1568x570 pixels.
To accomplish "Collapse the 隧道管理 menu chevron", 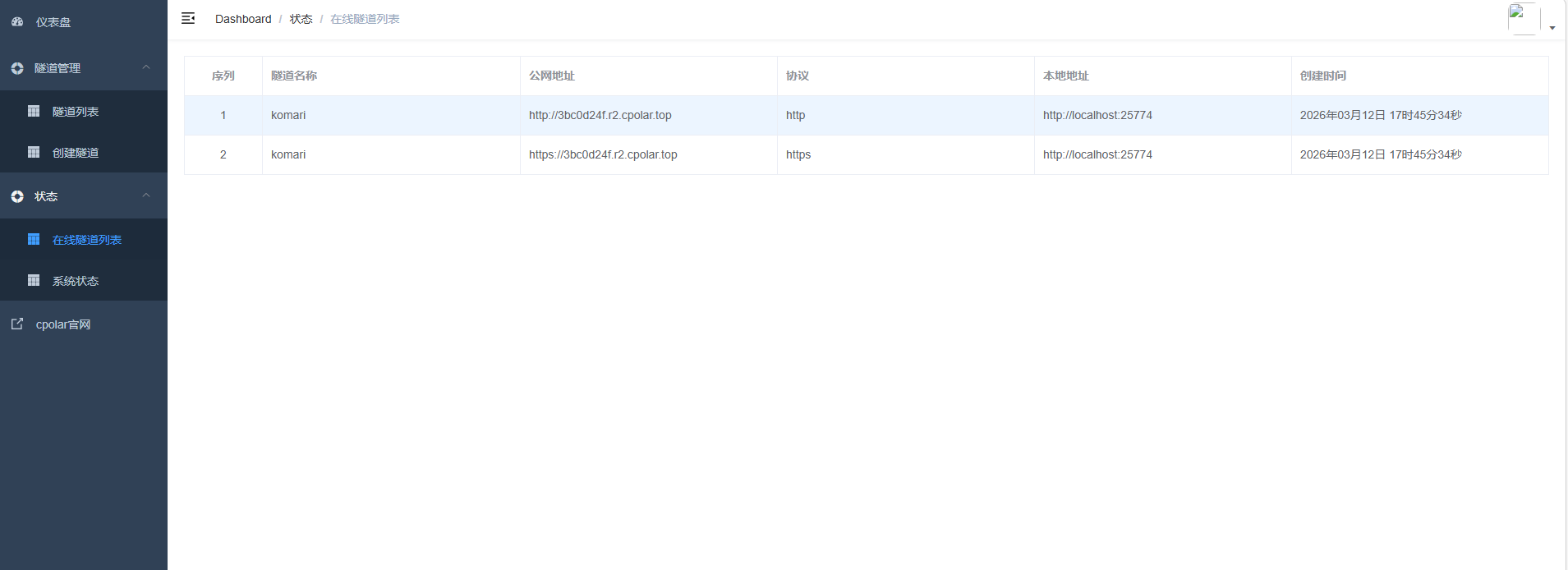I will pyautogui.click(x=146, y=67).
